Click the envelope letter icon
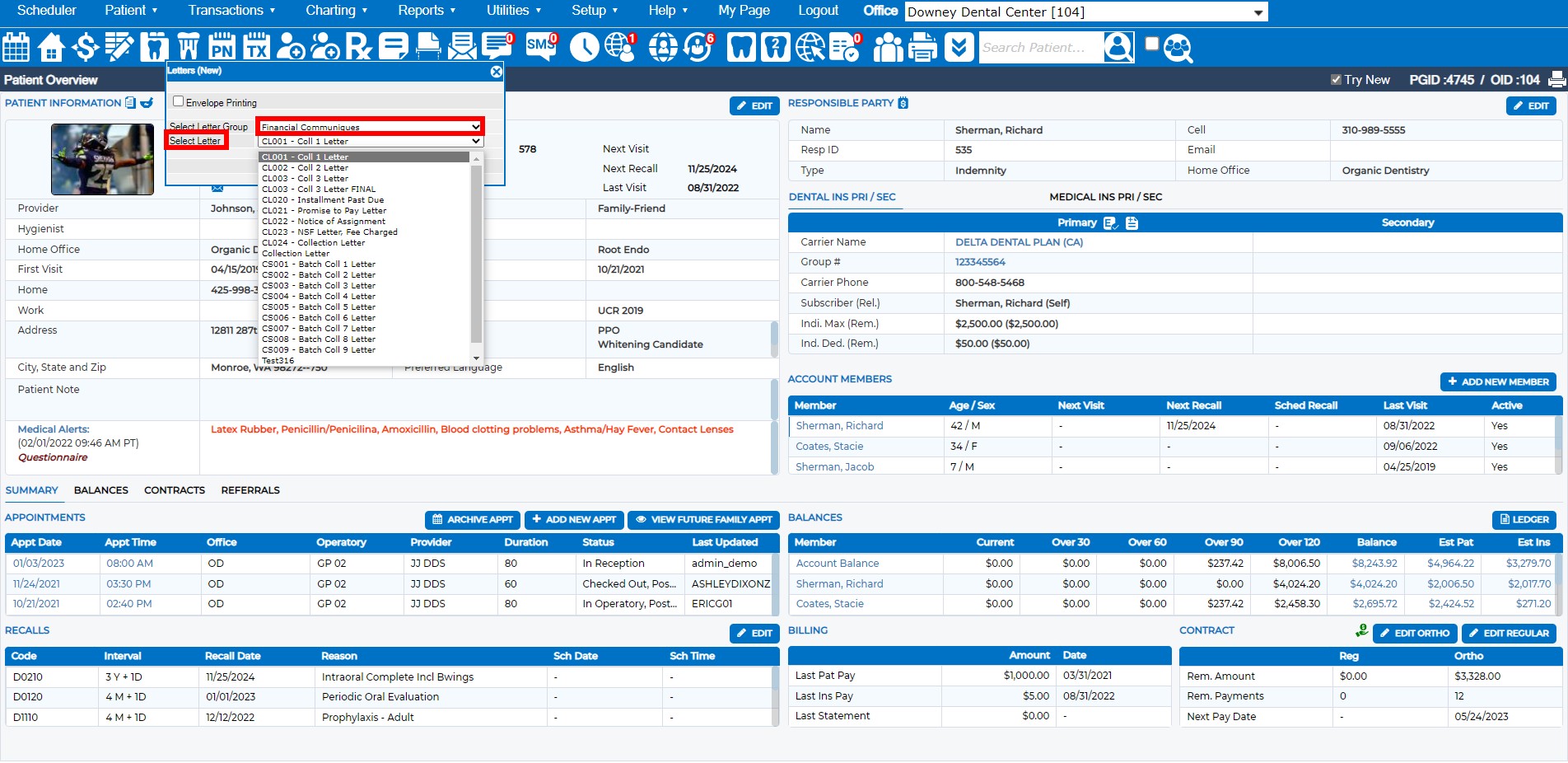Viewport: 1568px width, 763px height. tap(462, 47)
